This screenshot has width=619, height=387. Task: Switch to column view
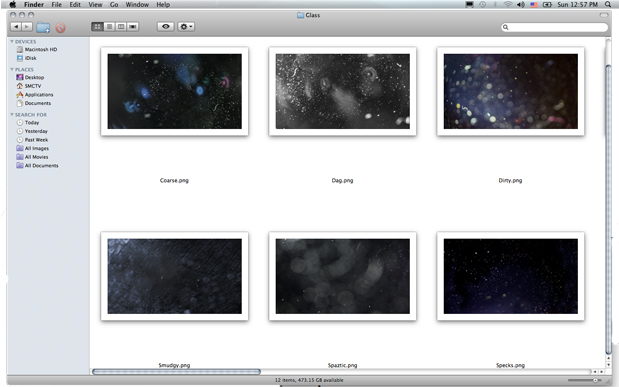pos(121,27)
